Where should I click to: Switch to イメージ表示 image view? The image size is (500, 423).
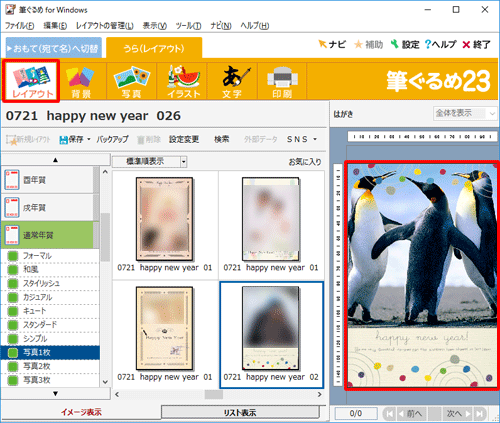point(81,413)
